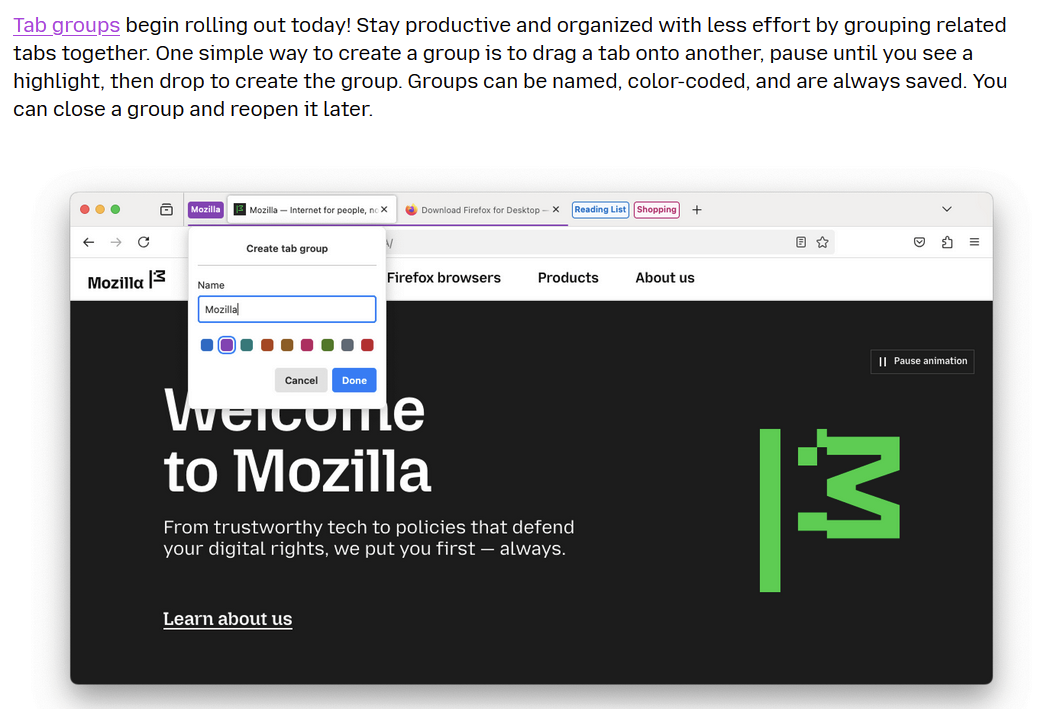Click the forward navigation arrow
Viewport: 1044px width, 709px height.
[x=116, y=242]
